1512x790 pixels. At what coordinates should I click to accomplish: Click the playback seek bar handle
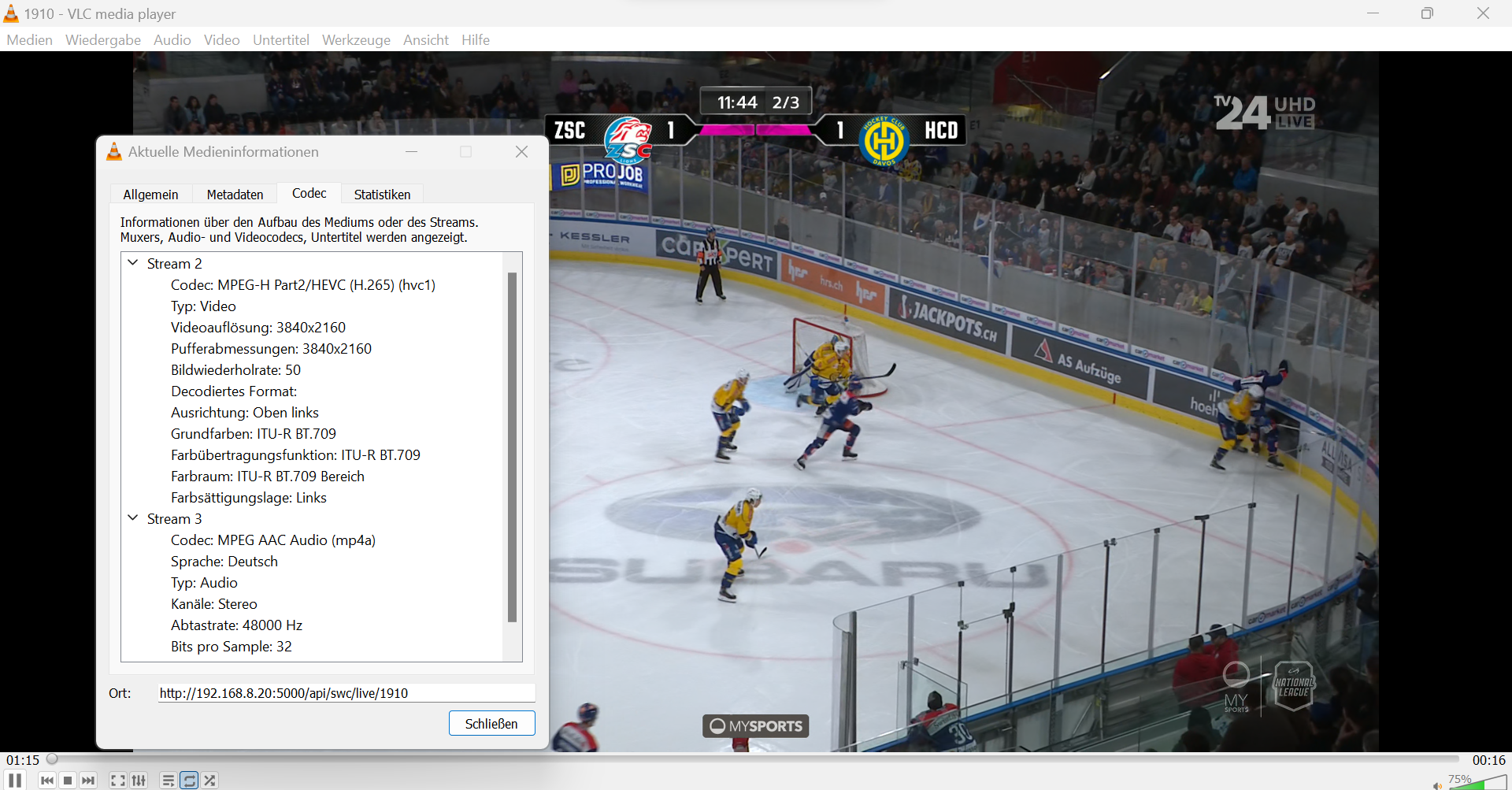coord(52,759)
